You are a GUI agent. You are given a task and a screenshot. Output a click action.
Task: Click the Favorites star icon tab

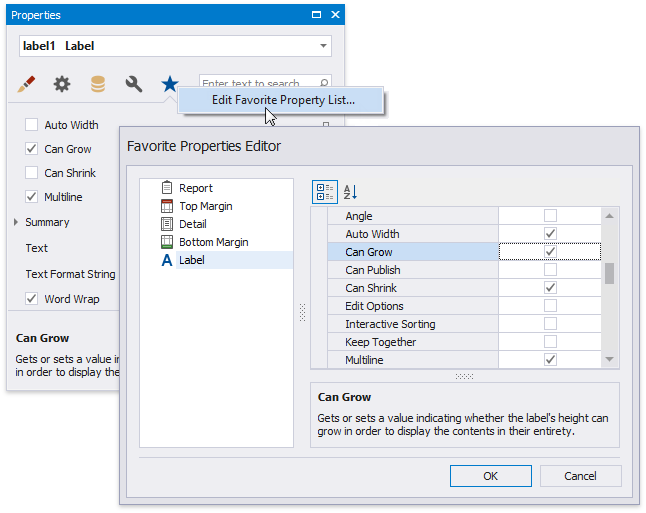[170, 85]
